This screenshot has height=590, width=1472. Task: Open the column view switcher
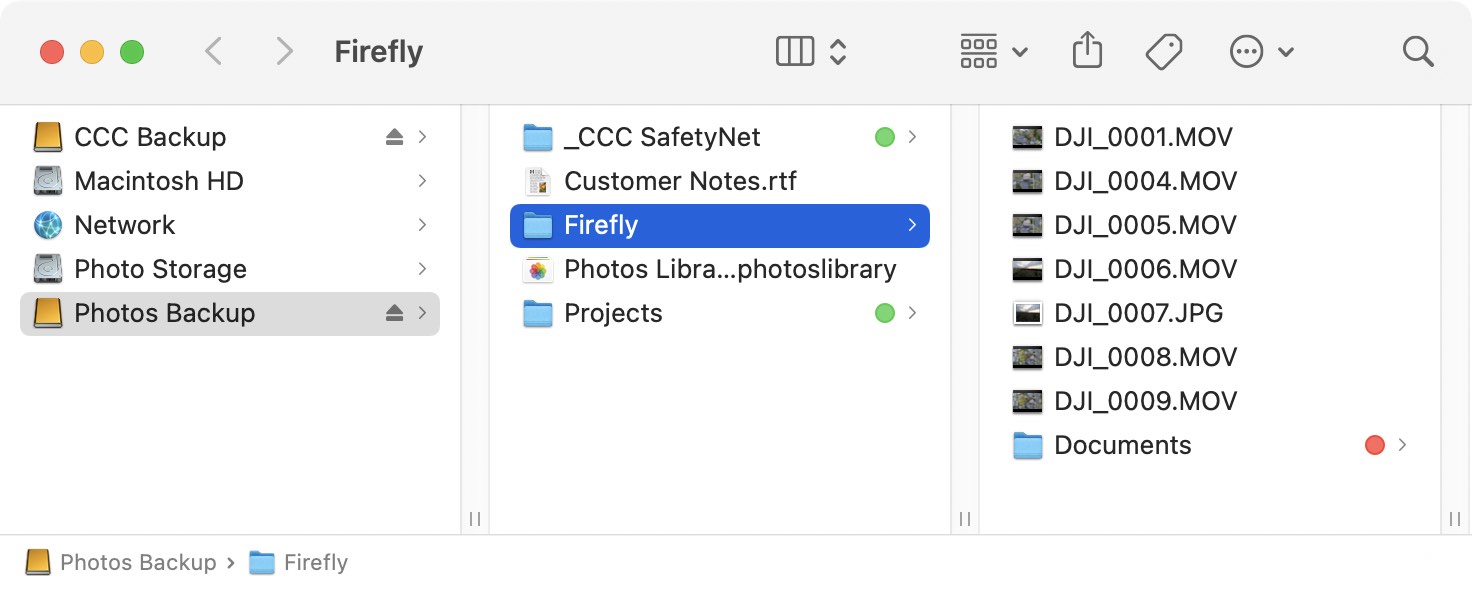(x=812, y=51)
